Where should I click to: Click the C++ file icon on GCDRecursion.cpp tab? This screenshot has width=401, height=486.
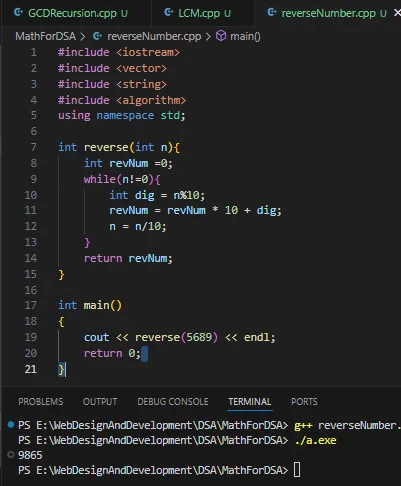[18, 13]
